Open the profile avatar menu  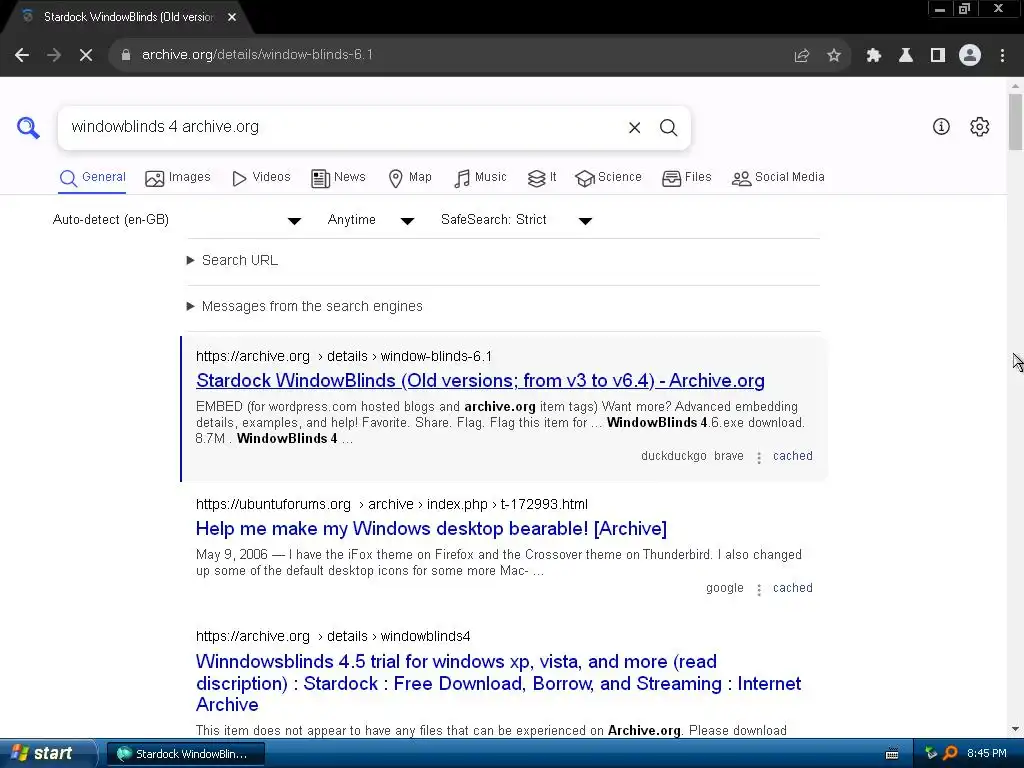click(x=970, y=56)
